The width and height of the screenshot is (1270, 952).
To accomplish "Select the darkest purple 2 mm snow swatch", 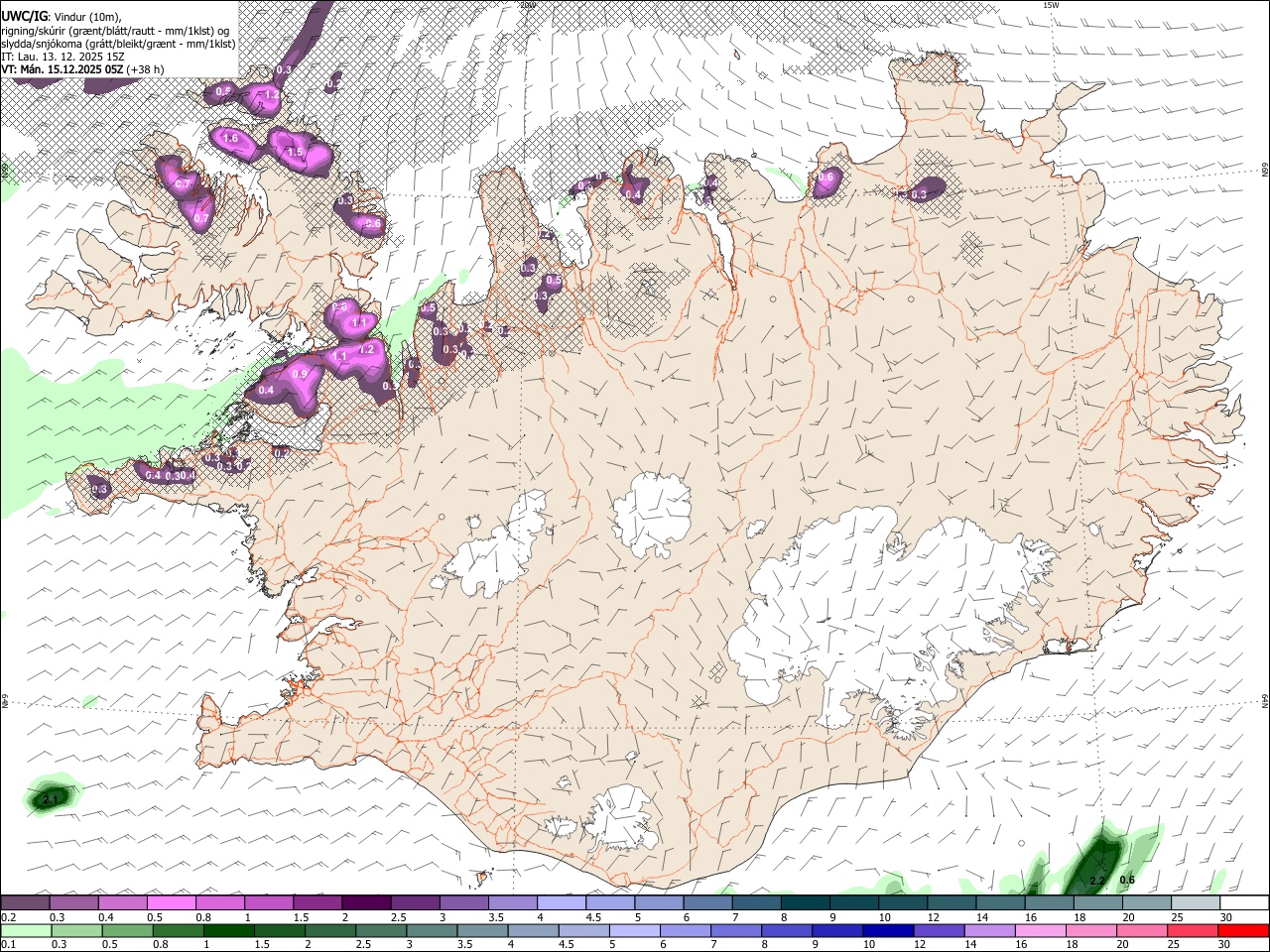I will point(365,903).
